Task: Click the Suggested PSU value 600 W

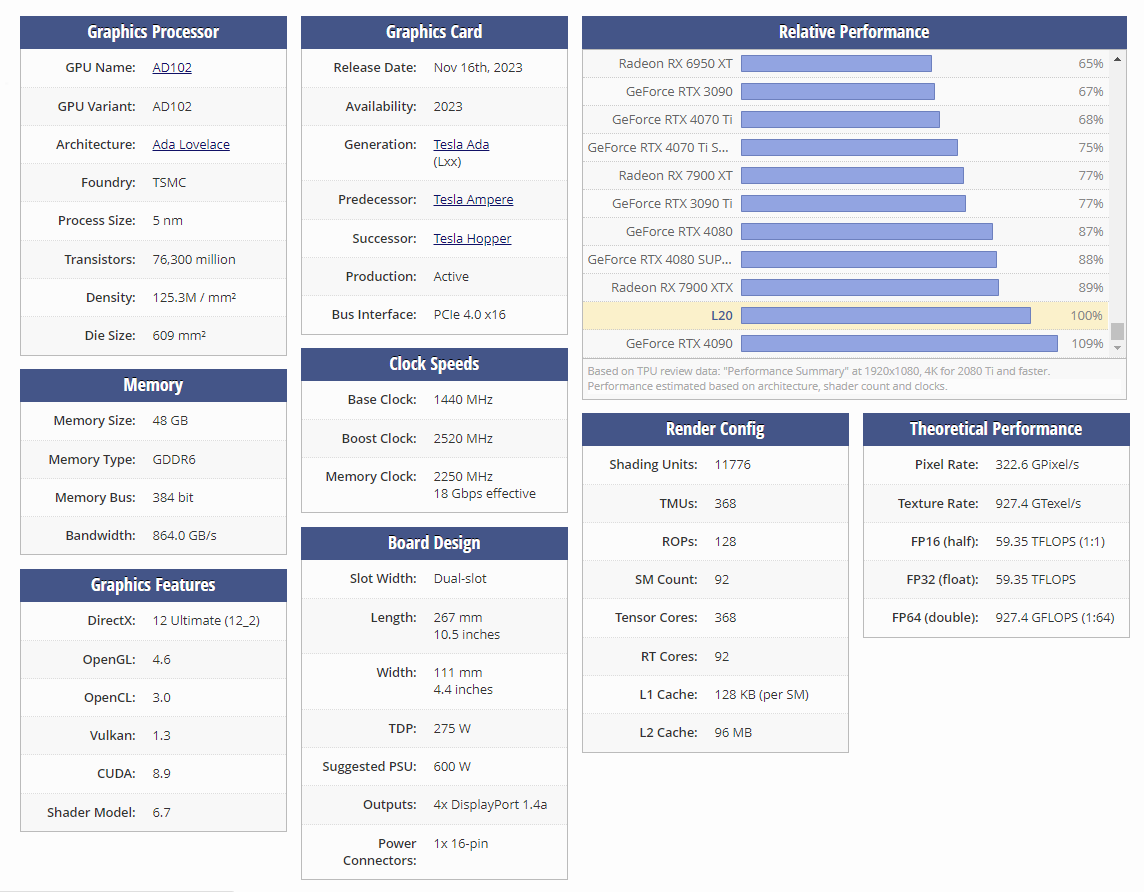Action: [452, 767]
